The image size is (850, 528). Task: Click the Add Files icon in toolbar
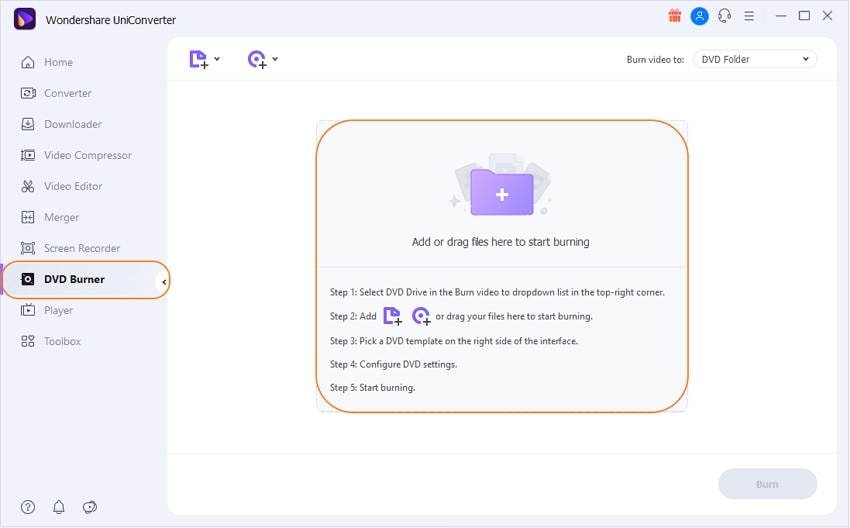pyautogui.click(x=198, y=59)
